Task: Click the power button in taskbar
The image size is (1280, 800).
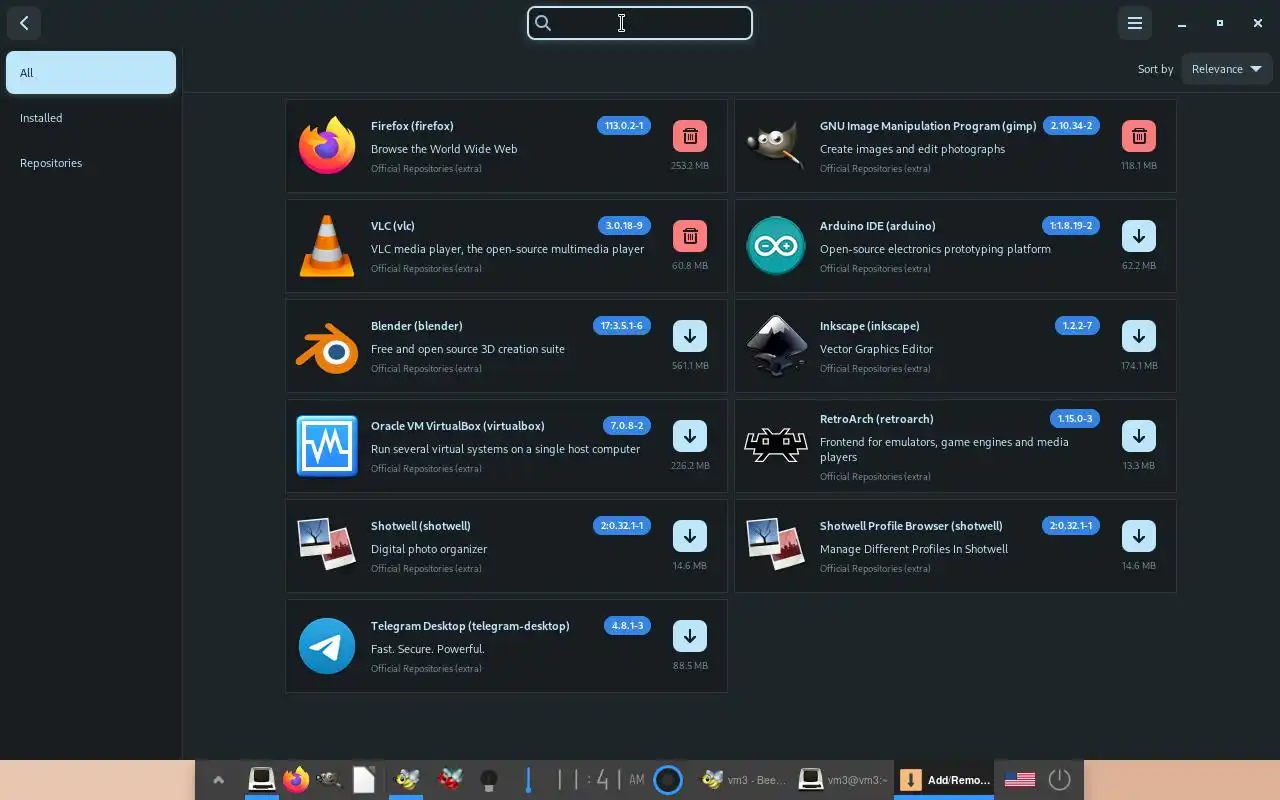Action: pyautogui.click(x=1059, y=780)
